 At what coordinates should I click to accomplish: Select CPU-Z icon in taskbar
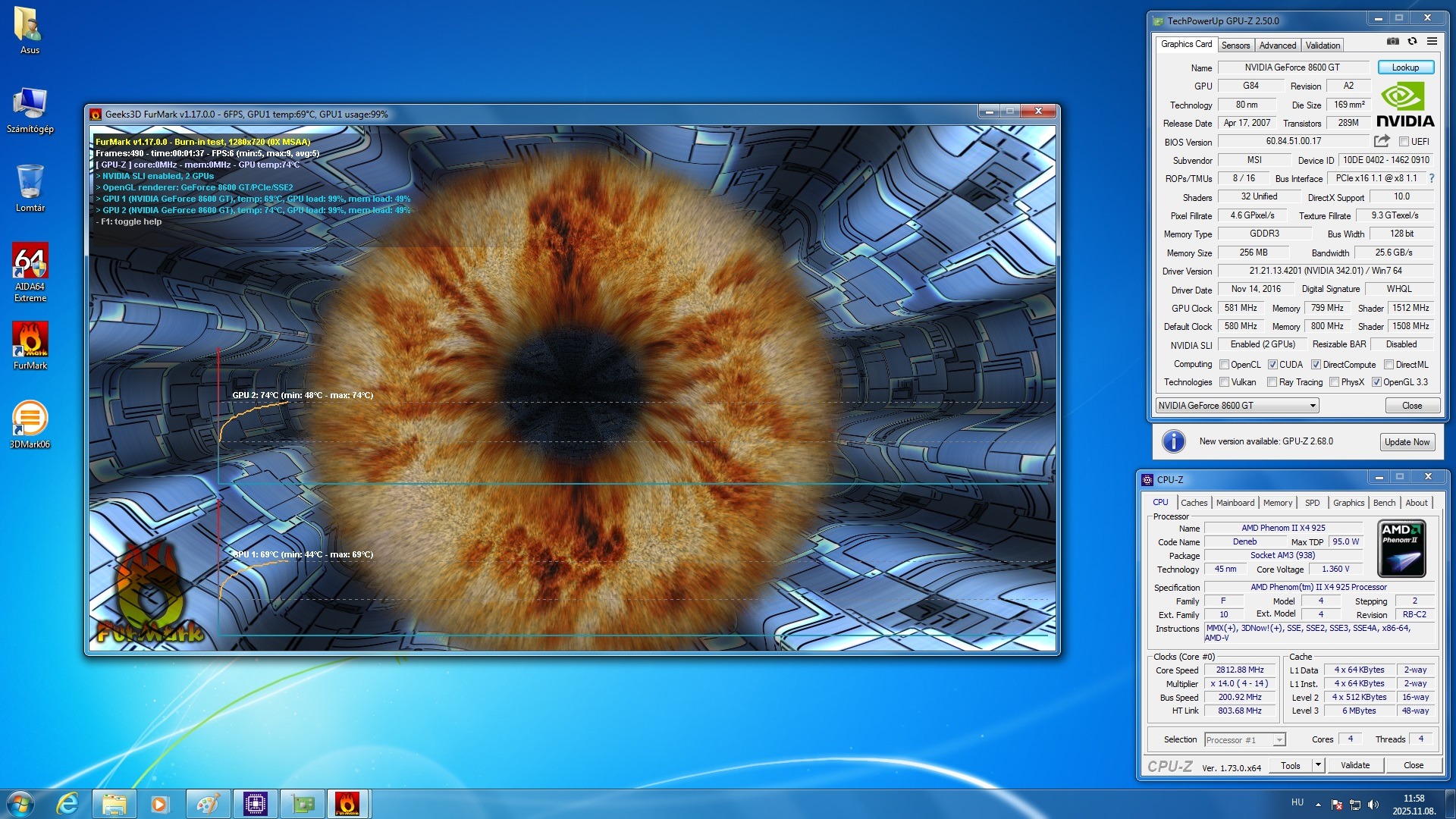256,804
